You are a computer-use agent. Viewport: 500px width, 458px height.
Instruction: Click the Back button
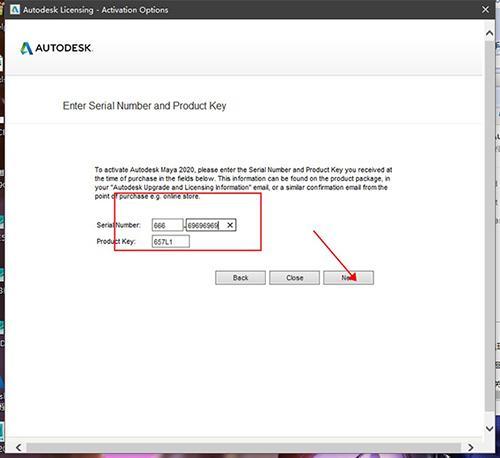(x=240, y=278)
